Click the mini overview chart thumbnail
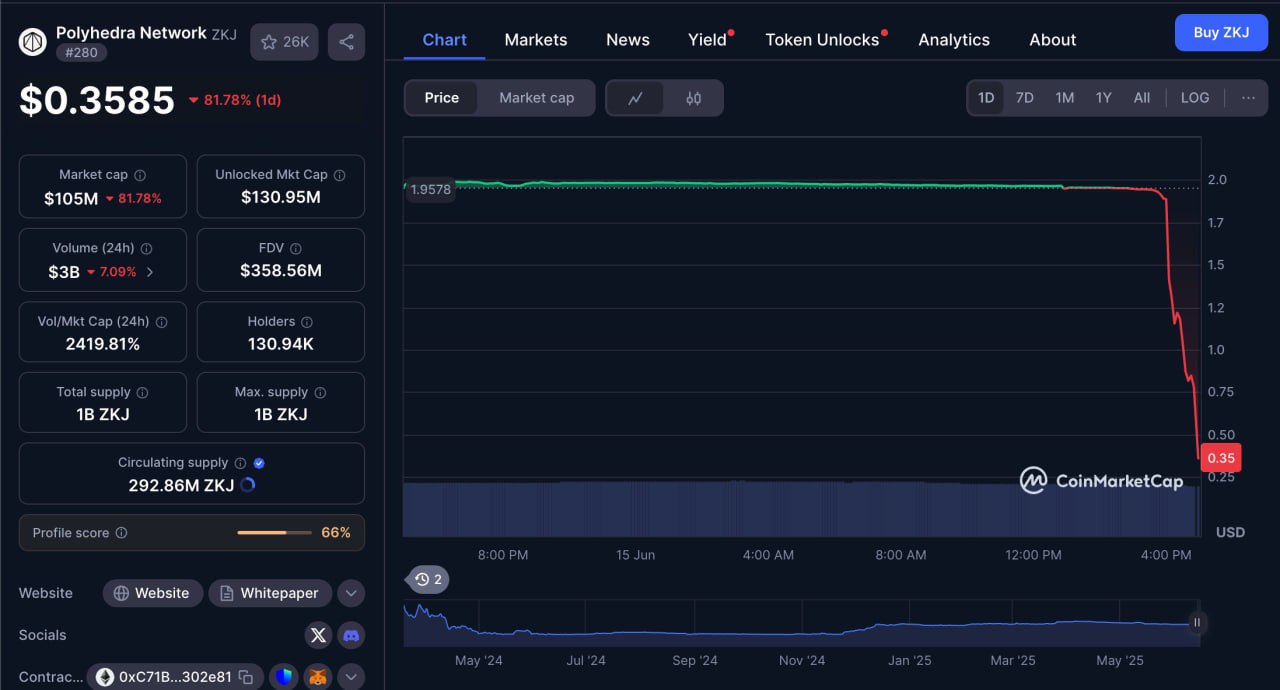Screen dimensions: 1280x690 click(x=800, y=623)
